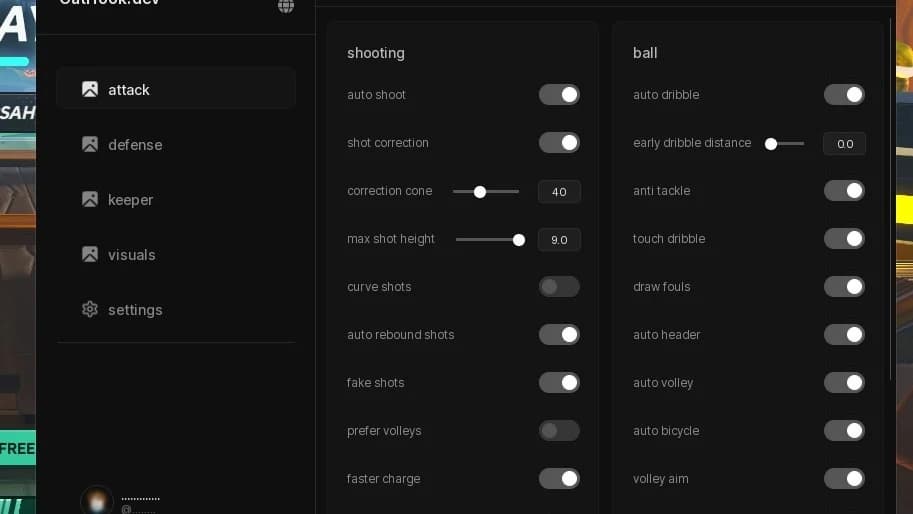This screenshot has height=514, width=913.
Task: Disable the auto shoot toggle
Action: tap(559, 94)
